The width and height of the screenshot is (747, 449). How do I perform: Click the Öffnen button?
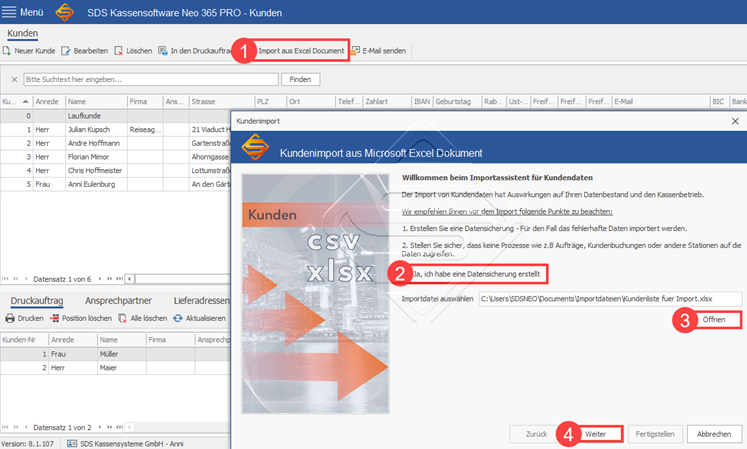point(714,319)
